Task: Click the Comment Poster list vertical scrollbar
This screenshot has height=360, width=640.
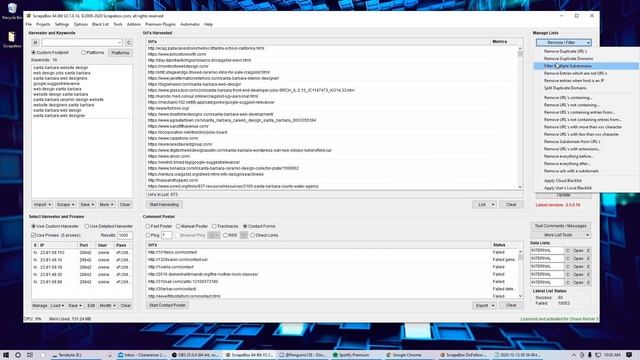Action: 520,273
